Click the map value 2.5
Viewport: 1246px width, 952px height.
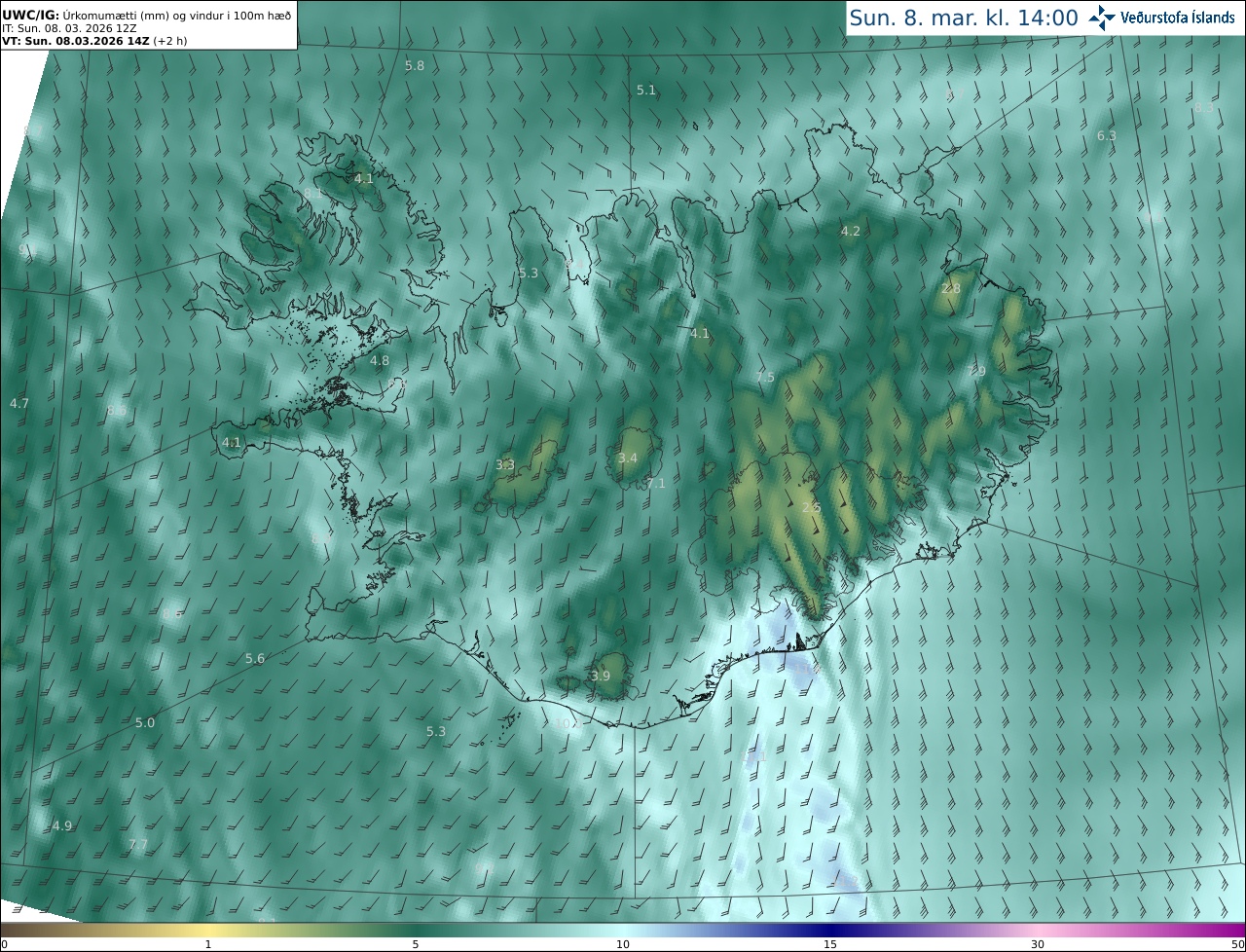812,507
